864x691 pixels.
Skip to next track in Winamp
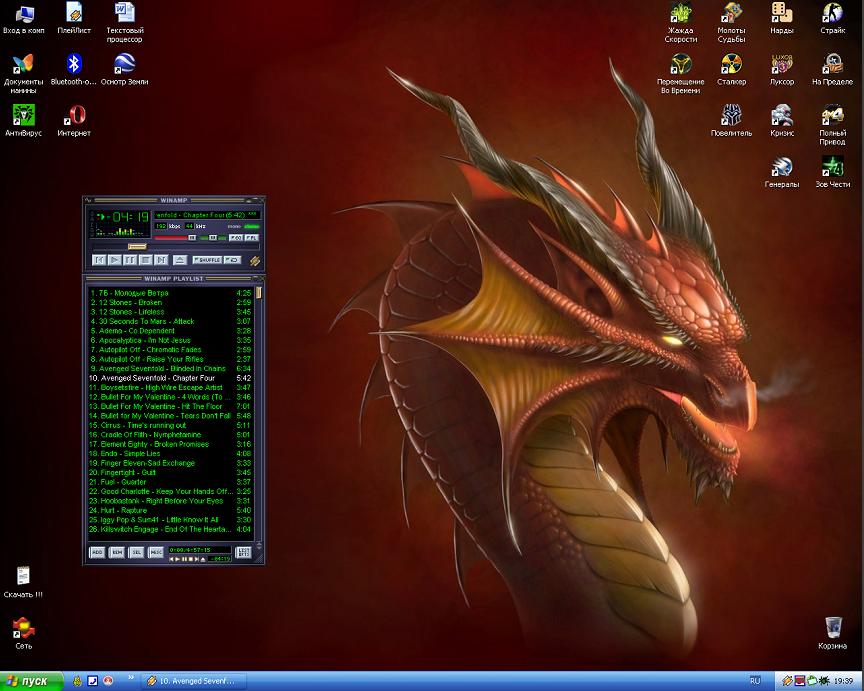tap(161, 260)
